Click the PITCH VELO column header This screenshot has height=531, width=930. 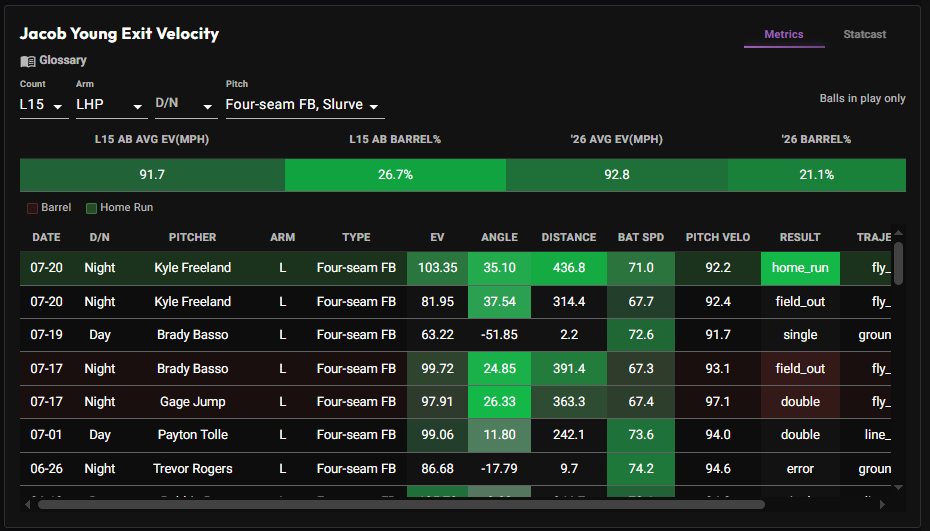718,237
